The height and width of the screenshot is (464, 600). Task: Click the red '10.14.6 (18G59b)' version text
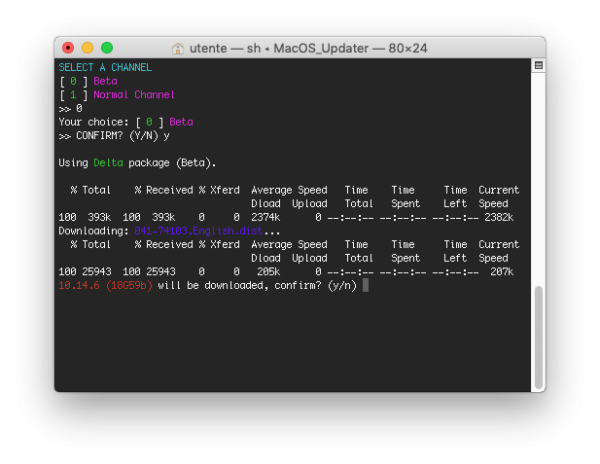(105, 285)
